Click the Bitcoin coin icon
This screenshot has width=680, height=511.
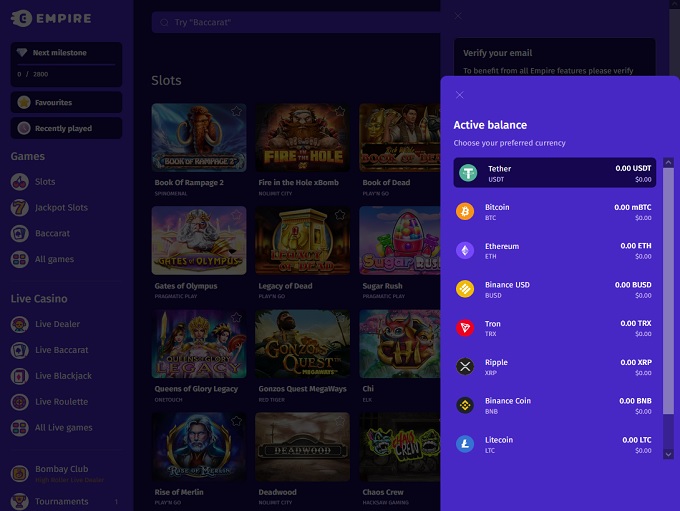coord(465,212)
